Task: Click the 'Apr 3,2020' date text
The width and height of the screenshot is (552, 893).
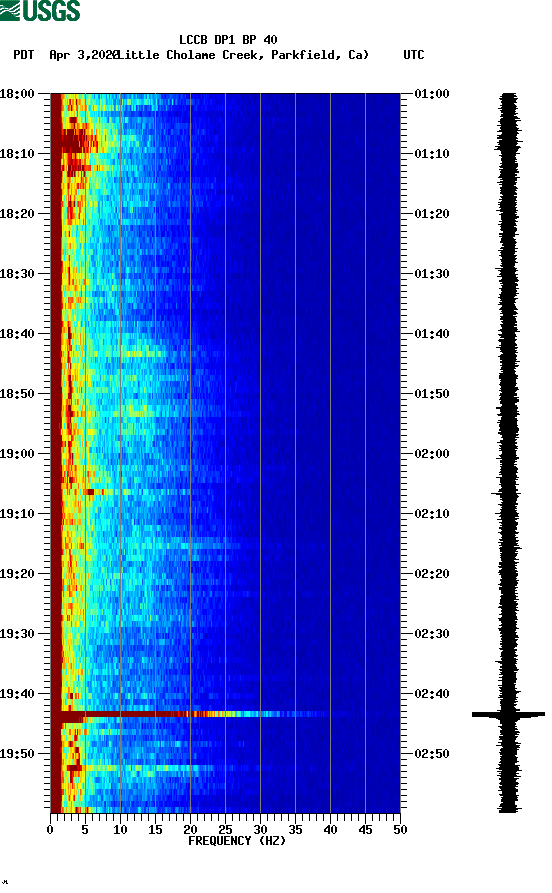Action: point(84,55)
